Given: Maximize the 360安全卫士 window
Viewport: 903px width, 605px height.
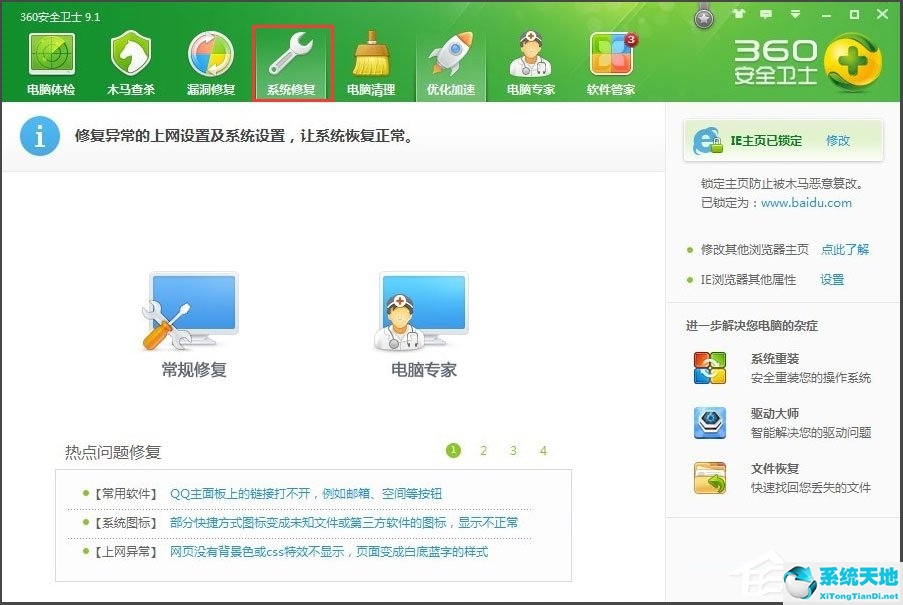Looking at the screenshot, I should (854, 14).
